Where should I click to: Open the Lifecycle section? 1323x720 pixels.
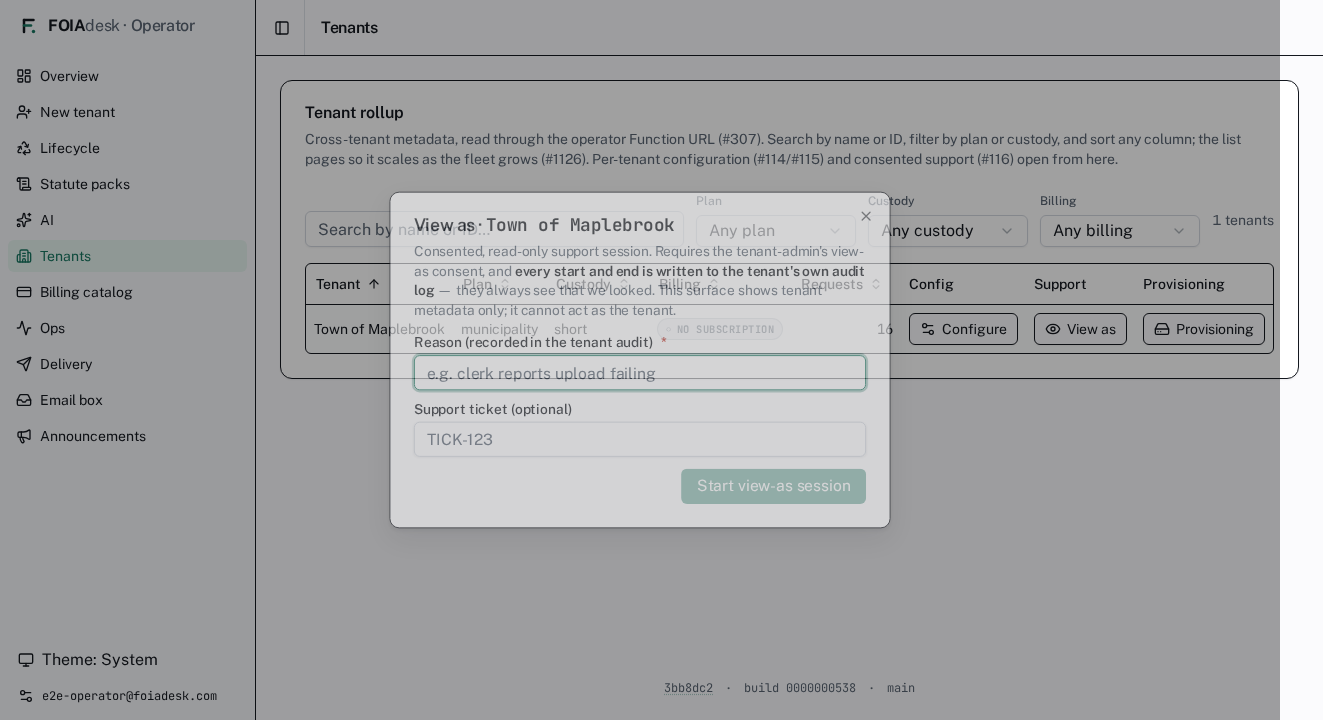pyautogui.click(x=127, y=148)
